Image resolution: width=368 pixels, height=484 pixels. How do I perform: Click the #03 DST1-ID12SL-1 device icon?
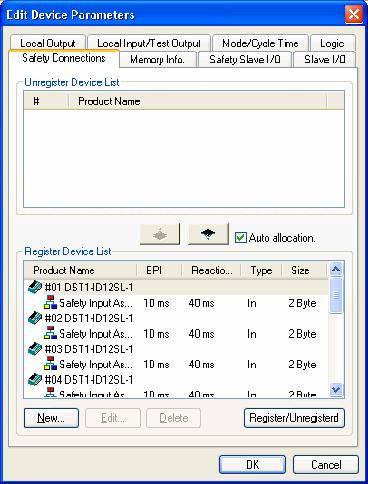point(35,349)
